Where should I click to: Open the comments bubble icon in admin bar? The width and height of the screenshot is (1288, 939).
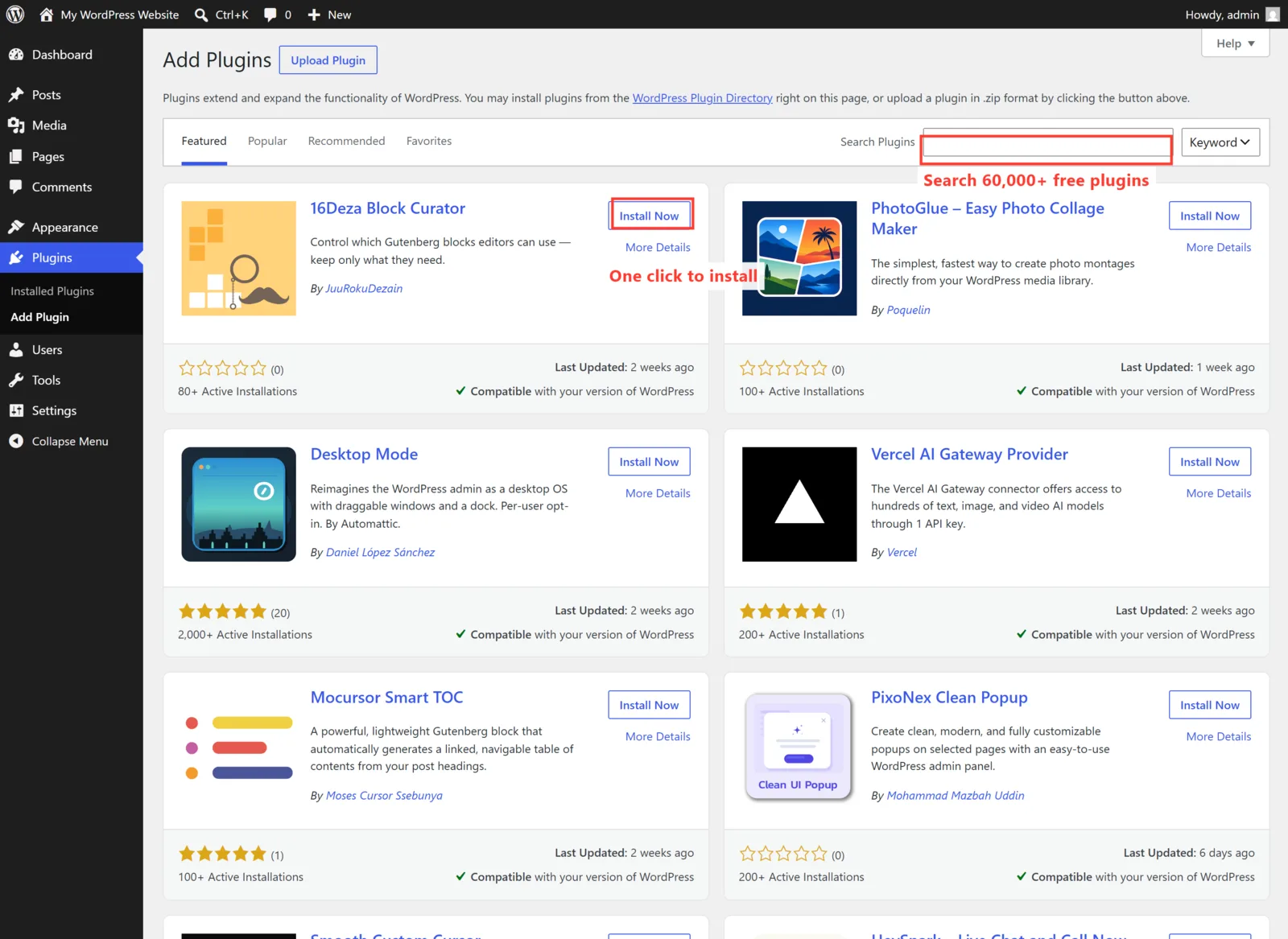click(270, 14)
